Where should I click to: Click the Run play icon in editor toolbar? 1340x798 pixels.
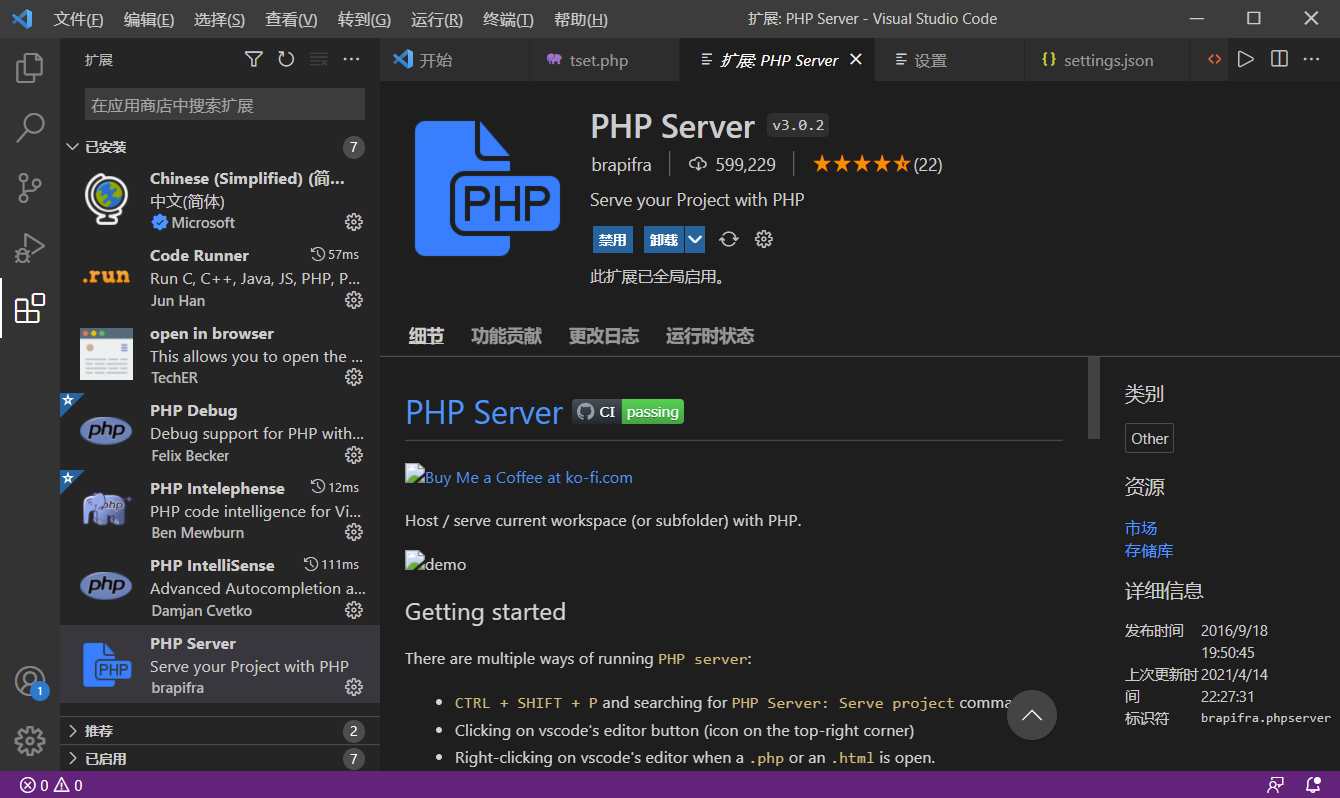(x=1245, y=60)
